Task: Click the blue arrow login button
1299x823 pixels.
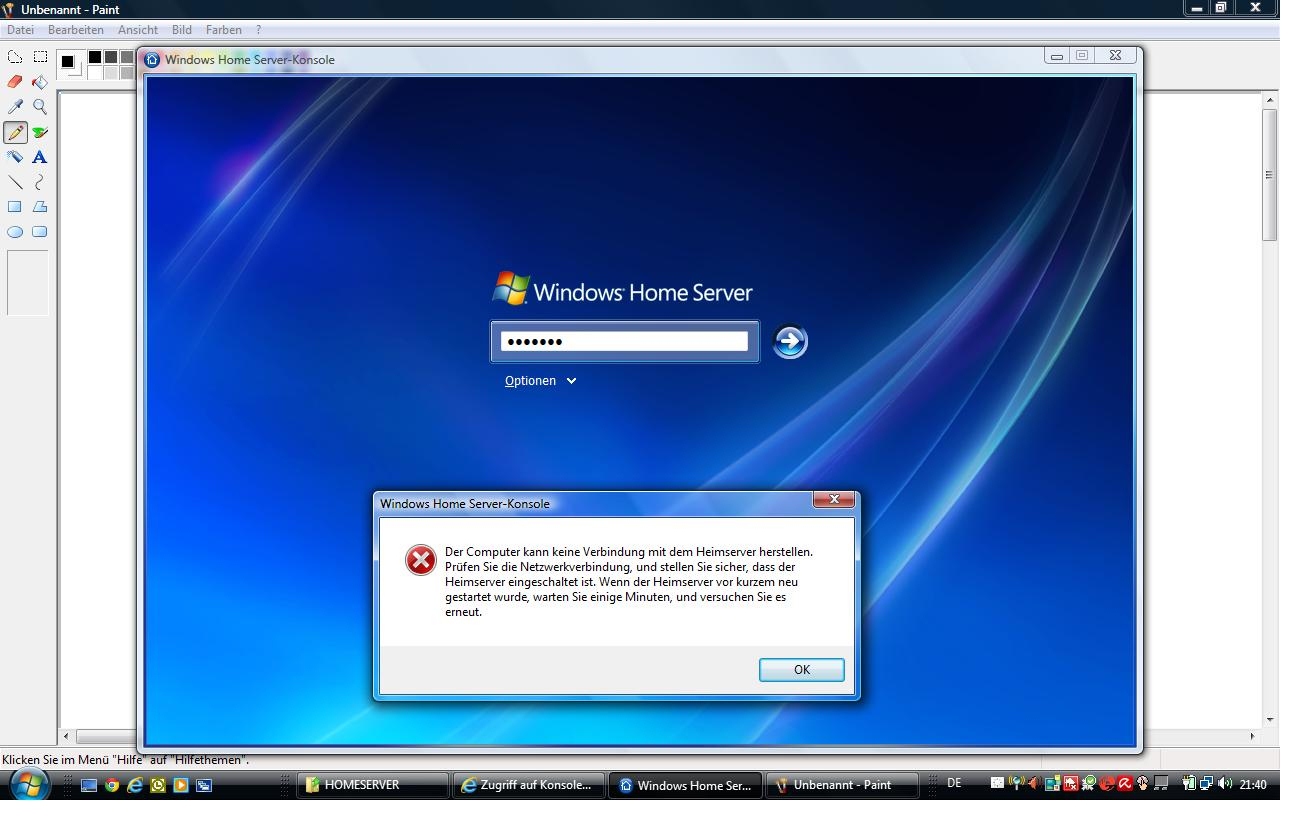Action: pos(790,342)
